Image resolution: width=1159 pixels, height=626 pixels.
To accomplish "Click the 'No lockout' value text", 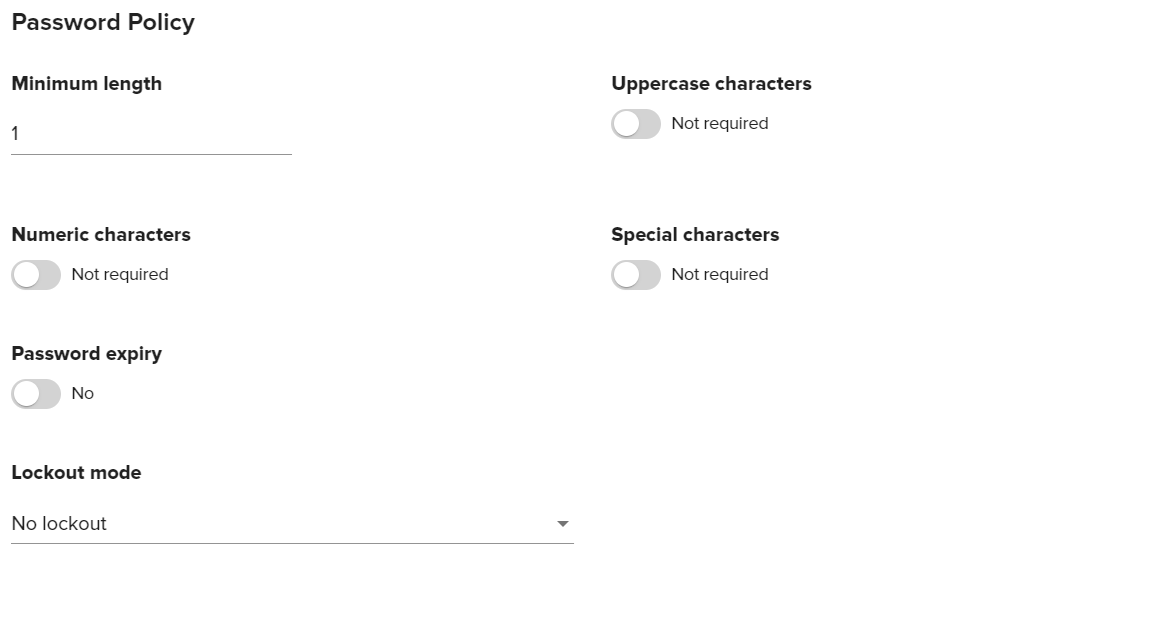I will [59, 524].
